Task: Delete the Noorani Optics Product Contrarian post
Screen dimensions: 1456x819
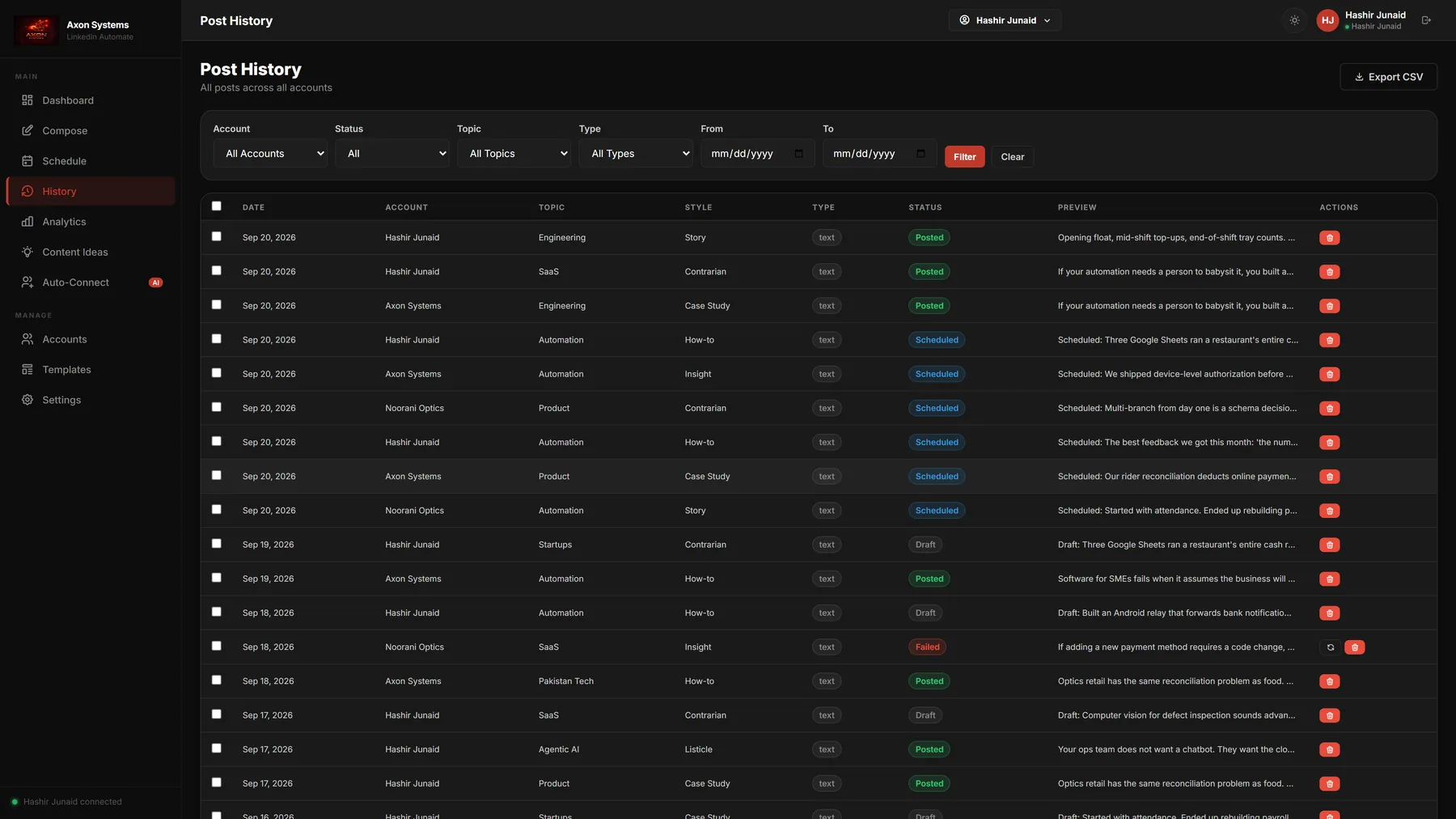Action: (x=1329, y=409)
